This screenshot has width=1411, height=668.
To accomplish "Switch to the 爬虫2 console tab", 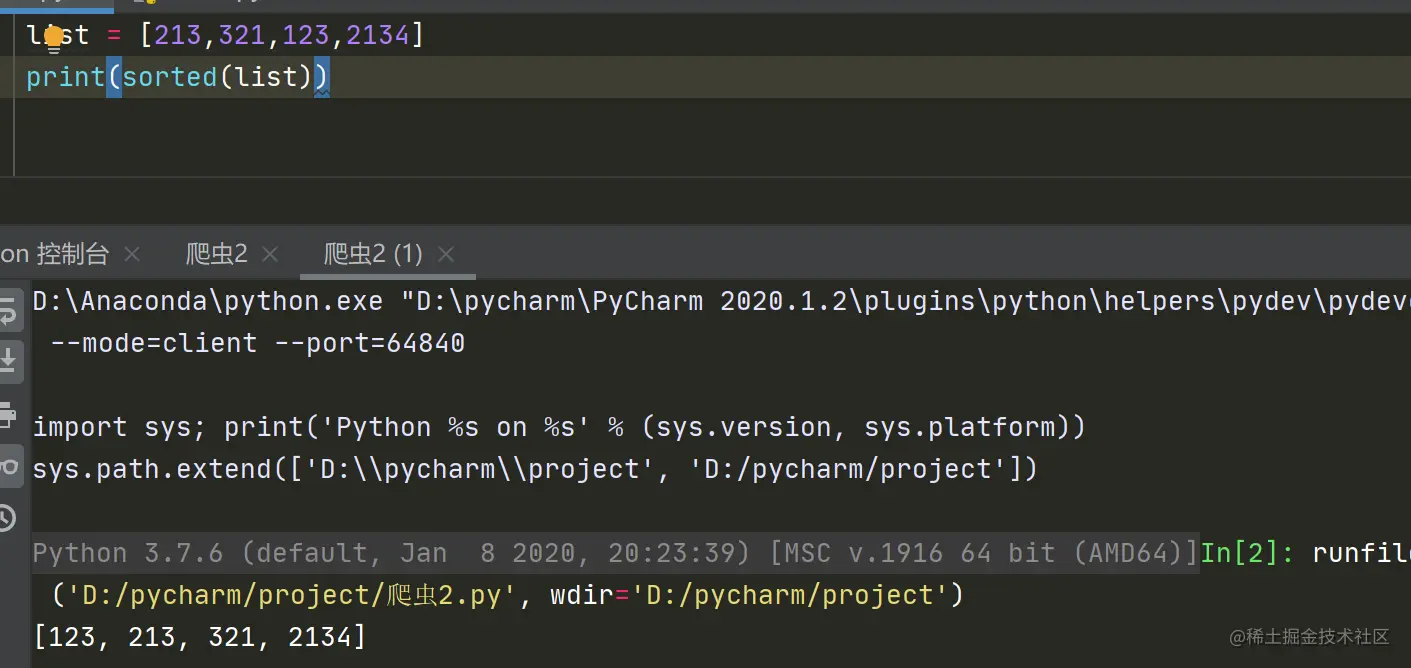I will click(x=216, y=254).
